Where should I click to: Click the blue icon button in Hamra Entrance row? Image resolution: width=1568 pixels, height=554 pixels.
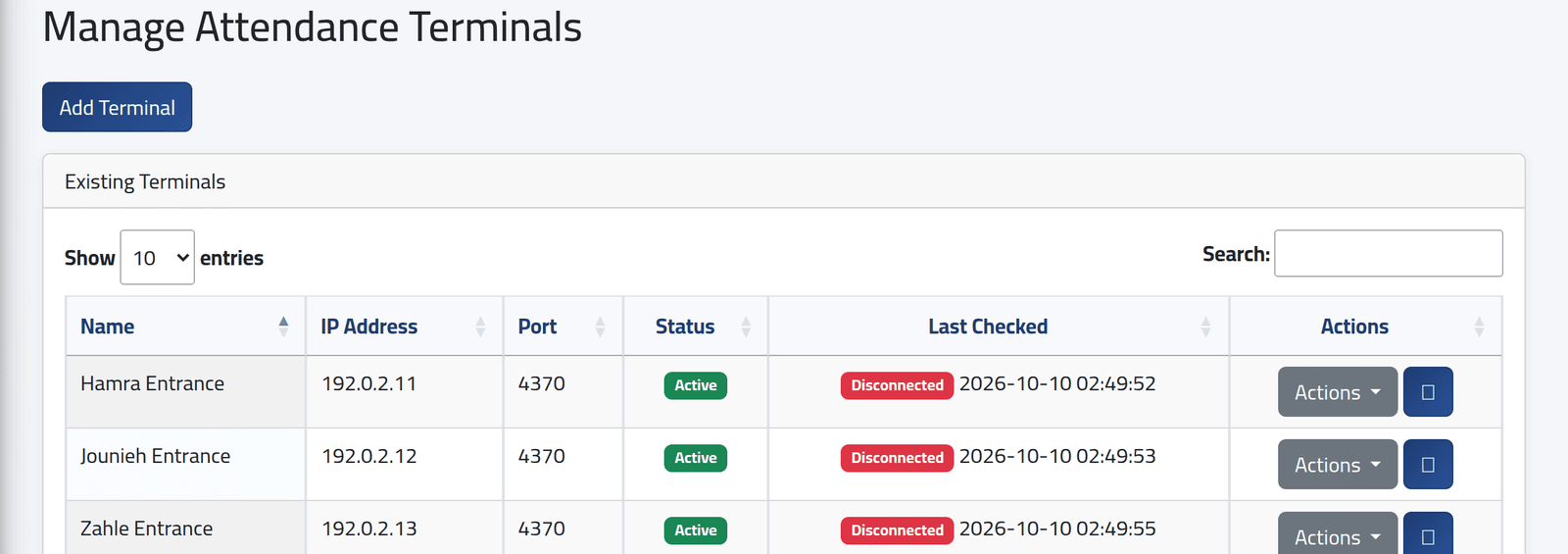click(x=1428, y=391)
